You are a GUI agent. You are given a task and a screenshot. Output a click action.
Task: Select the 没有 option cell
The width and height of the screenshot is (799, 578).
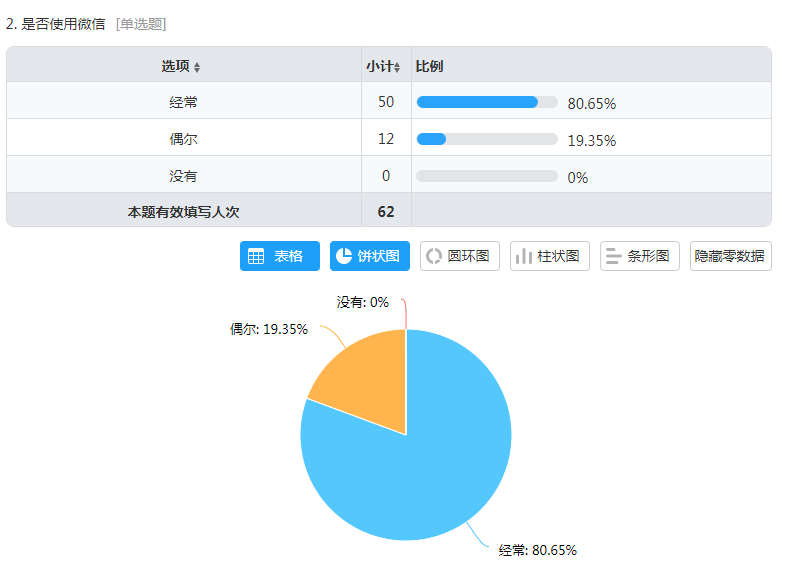coord(183,176)
